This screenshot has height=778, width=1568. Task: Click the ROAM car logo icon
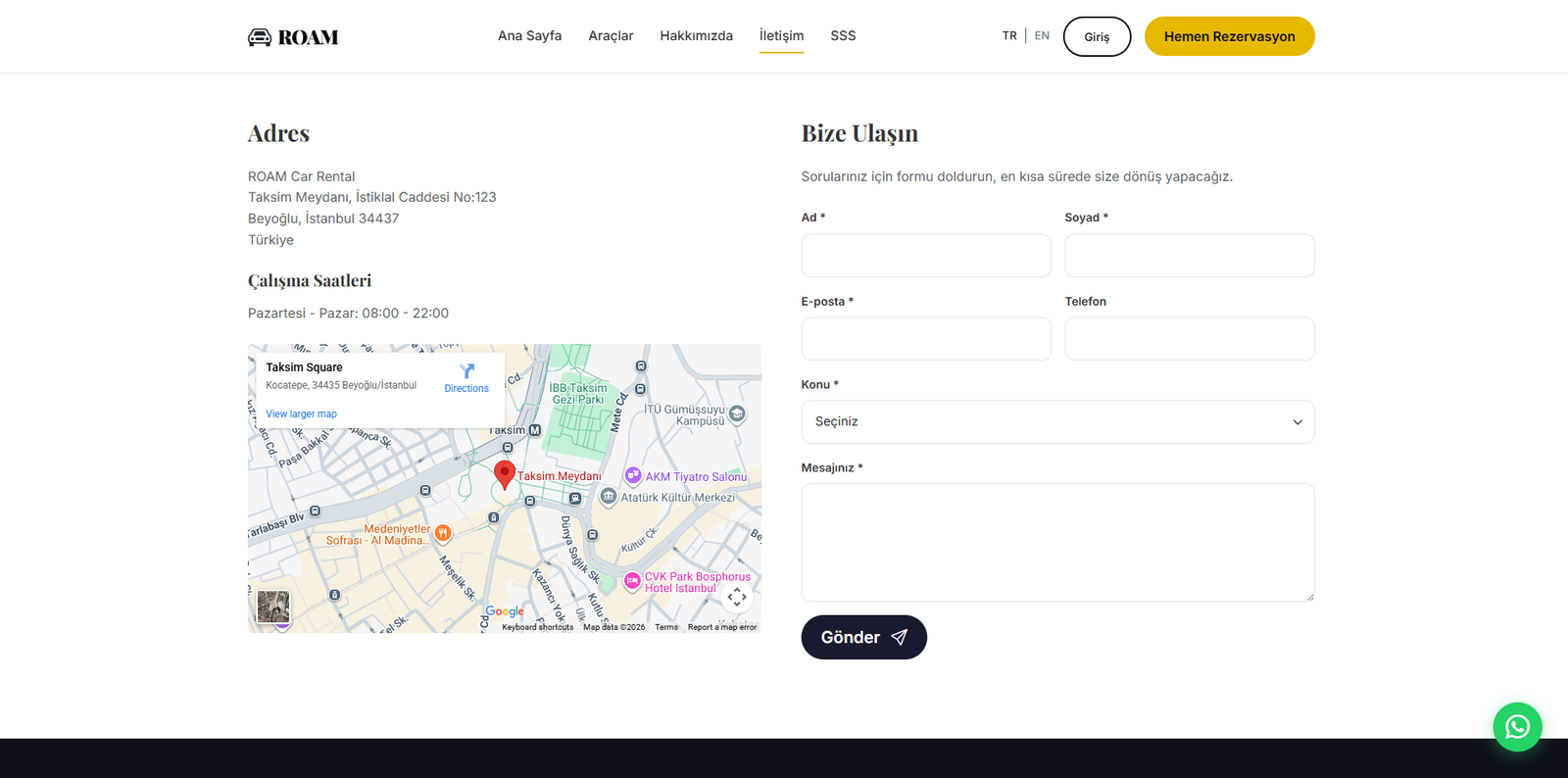point(260,37)
